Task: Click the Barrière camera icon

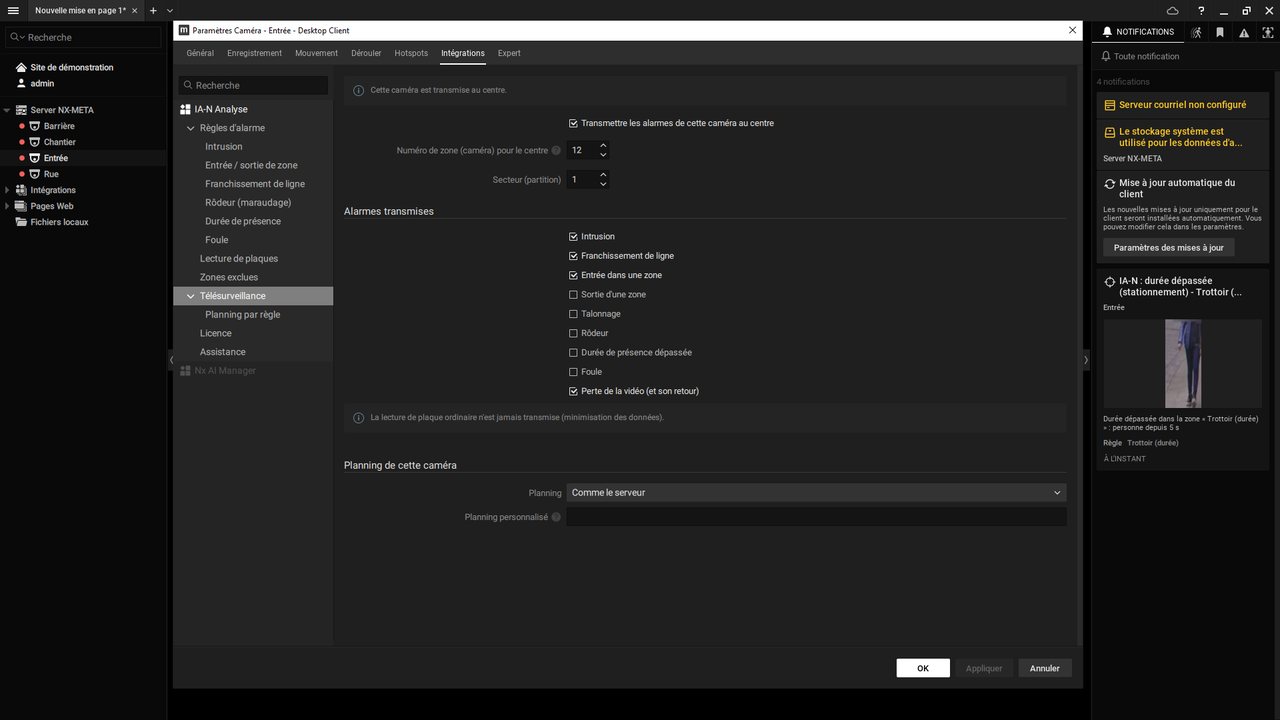Action: 34,126
